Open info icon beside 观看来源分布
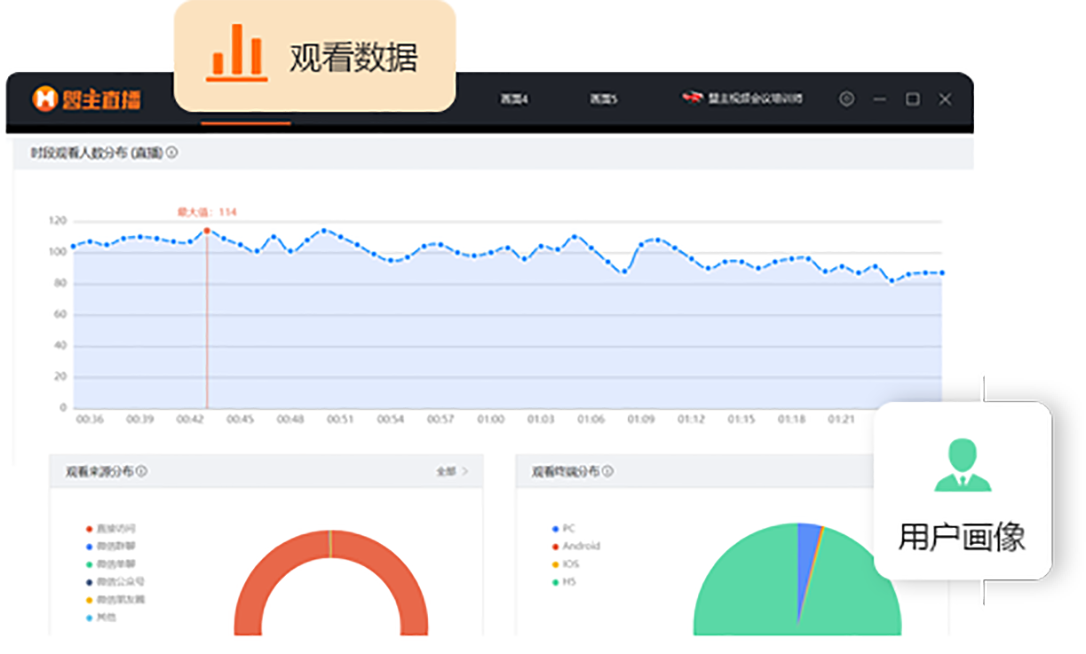 (x=141, y=471)
